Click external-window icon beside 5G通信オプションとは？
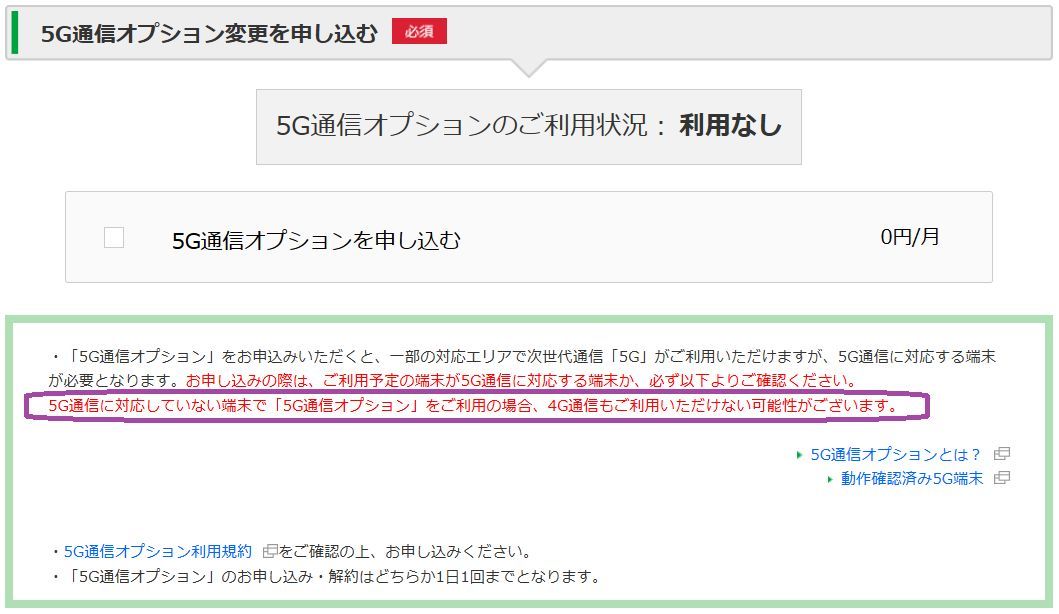 pos(1002,454)
